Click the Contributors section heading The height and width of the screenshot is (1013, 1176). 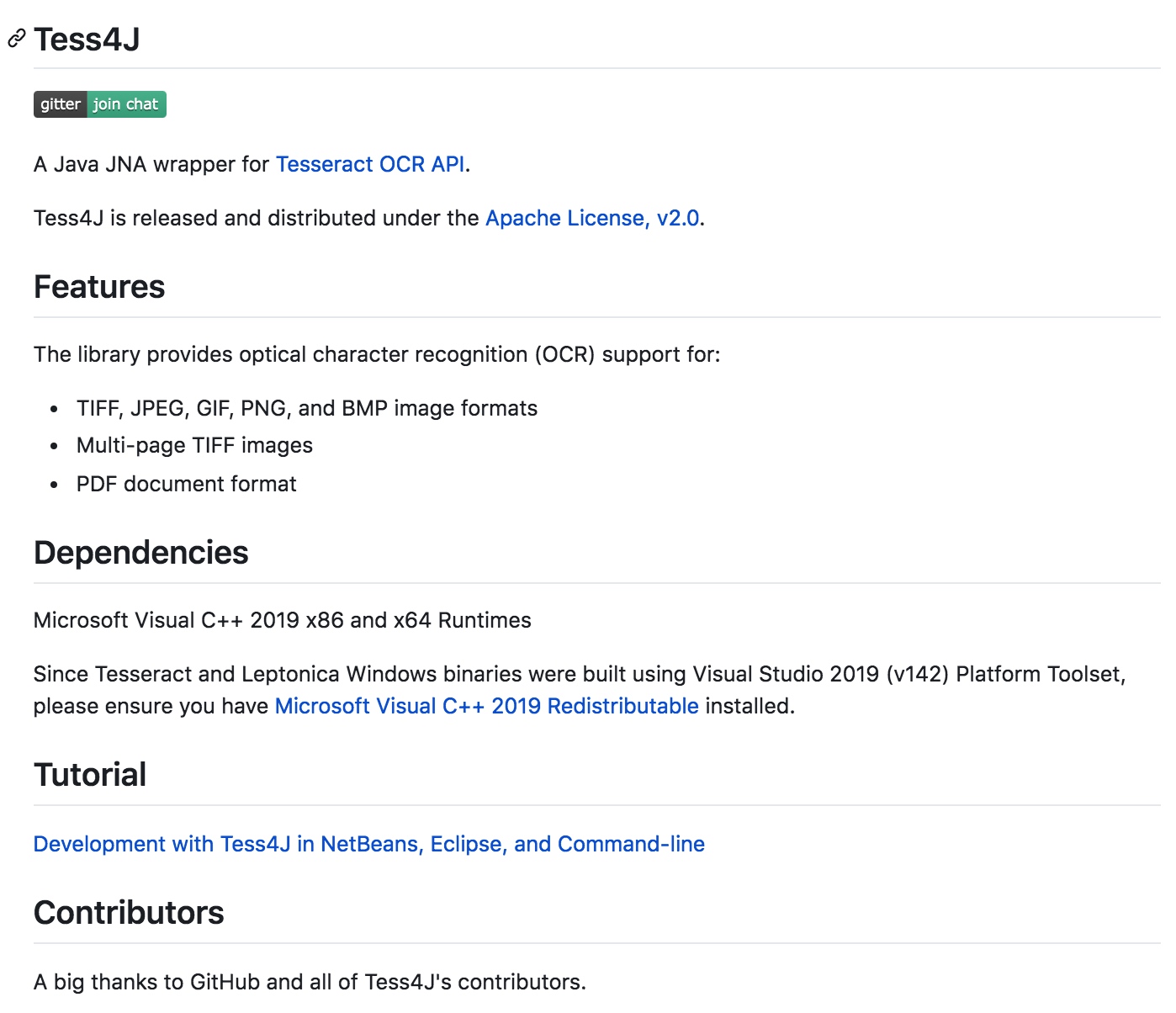(129, 913)
